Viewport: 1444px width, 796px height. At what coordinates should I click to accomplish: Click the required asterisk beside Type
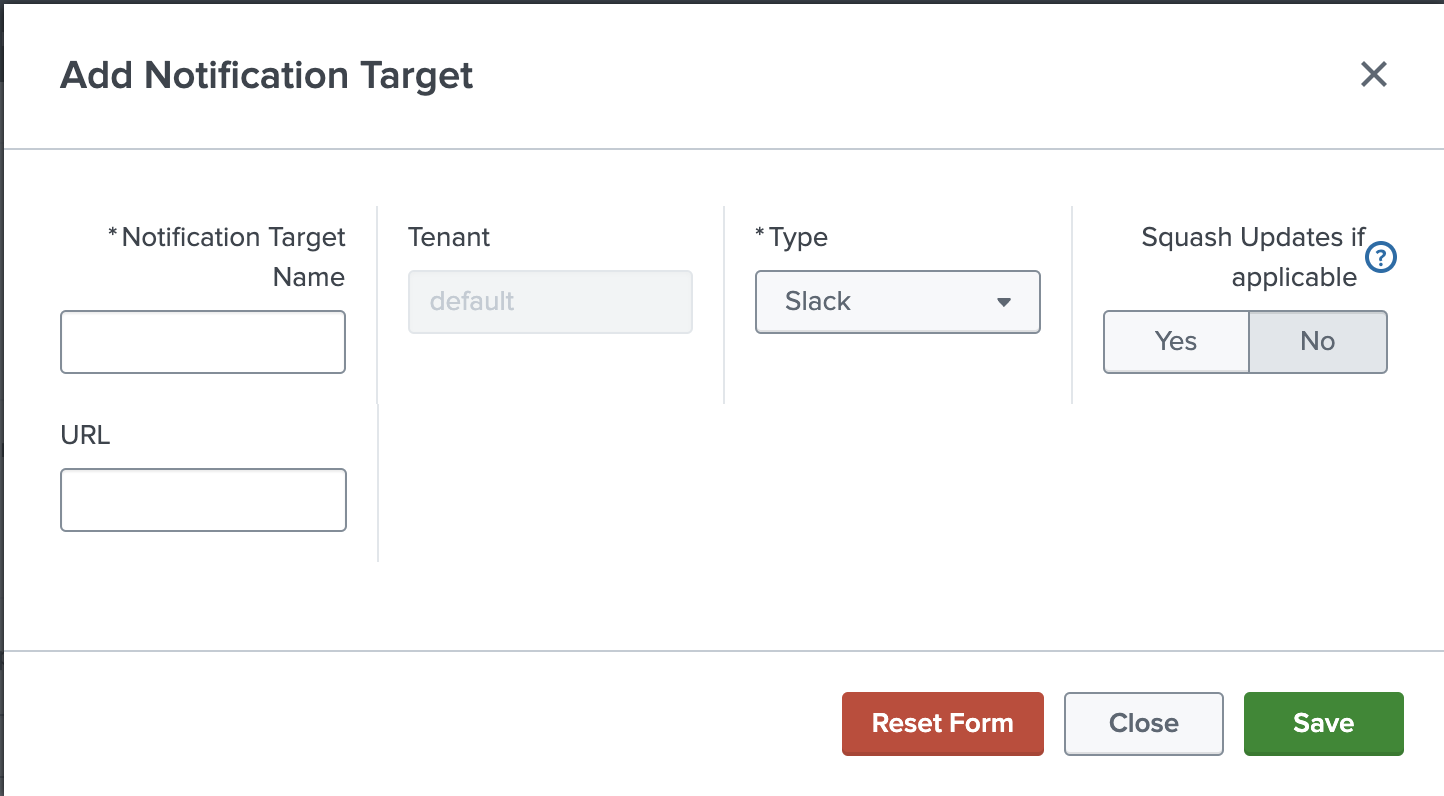tap(761, 235)
